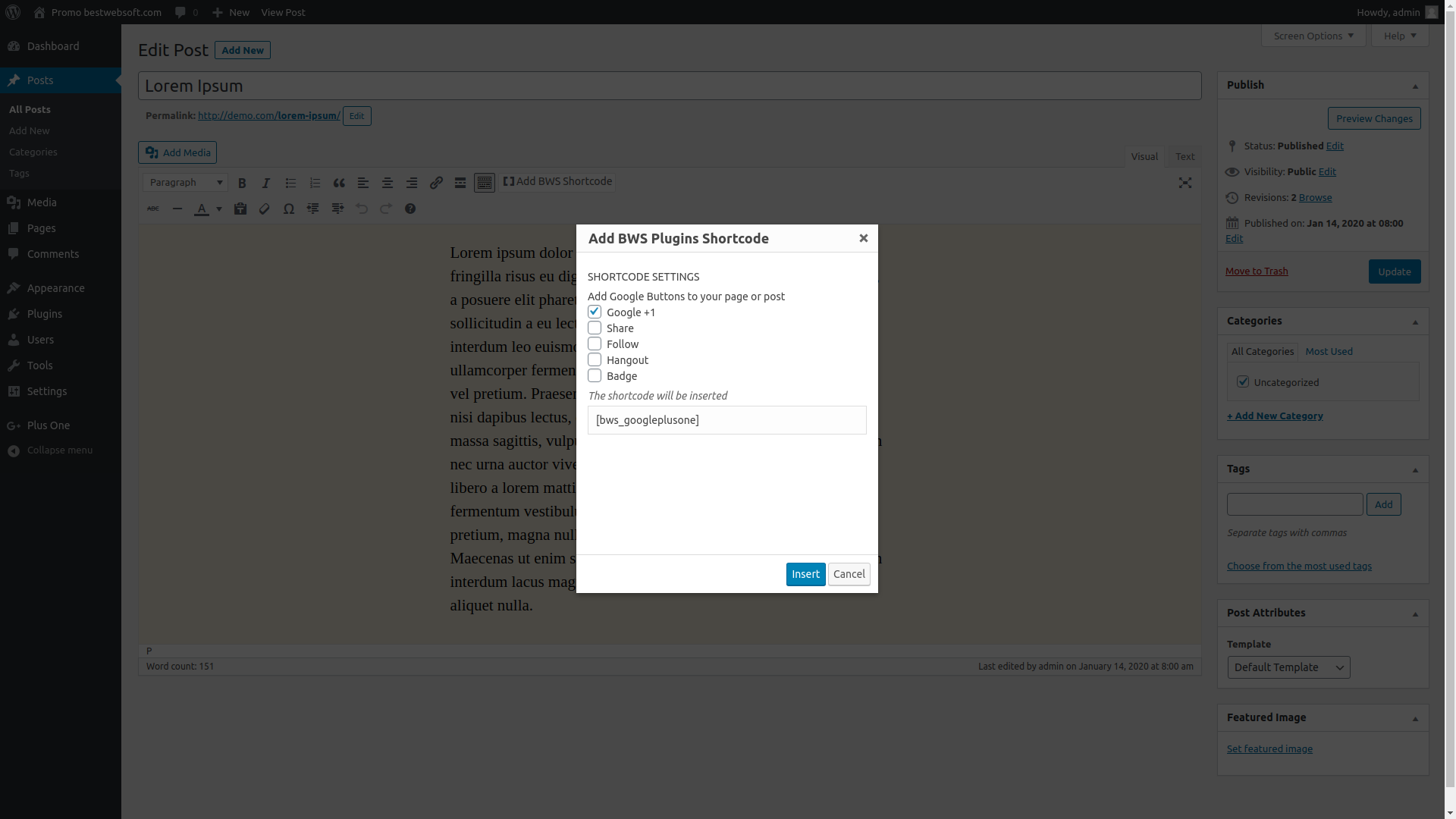
Task: Toggle bold formatting in editor toolbar
Action: tap(242, 183)
